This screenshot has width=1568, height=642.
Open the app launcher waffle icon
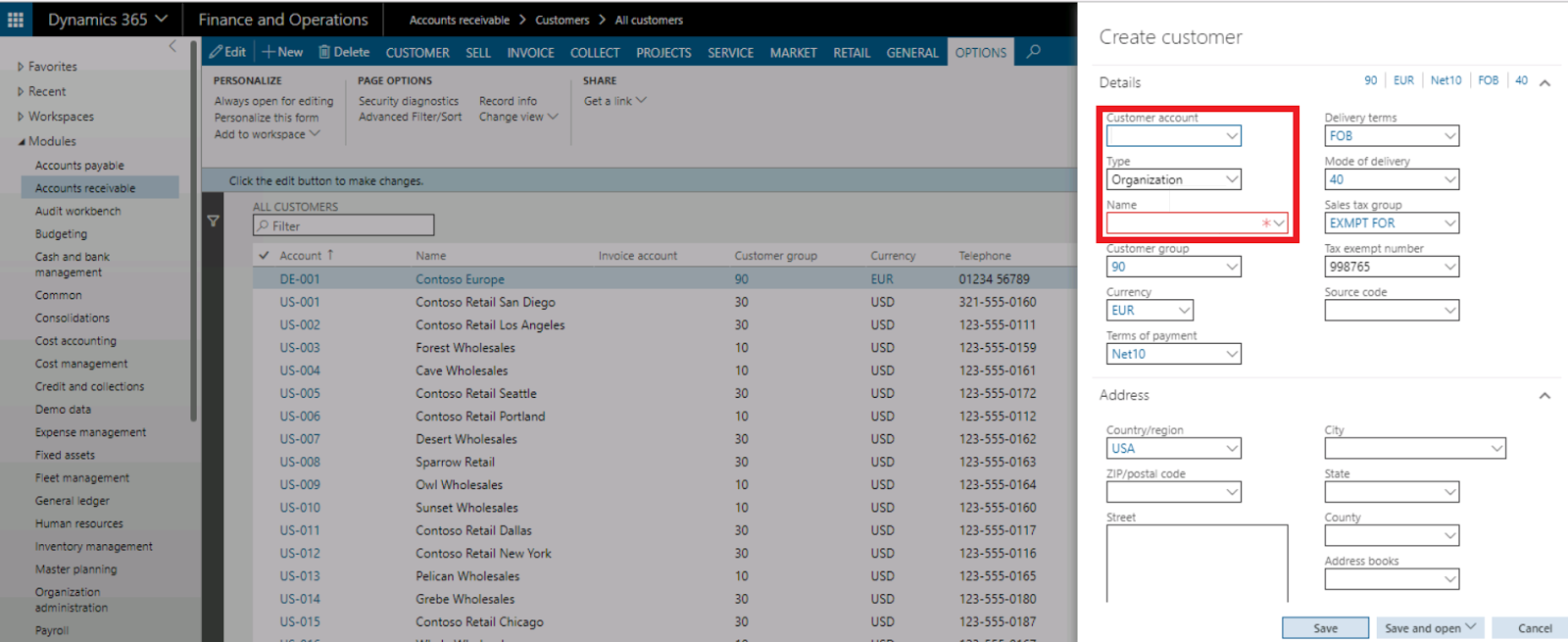click(x=16, y=19)
